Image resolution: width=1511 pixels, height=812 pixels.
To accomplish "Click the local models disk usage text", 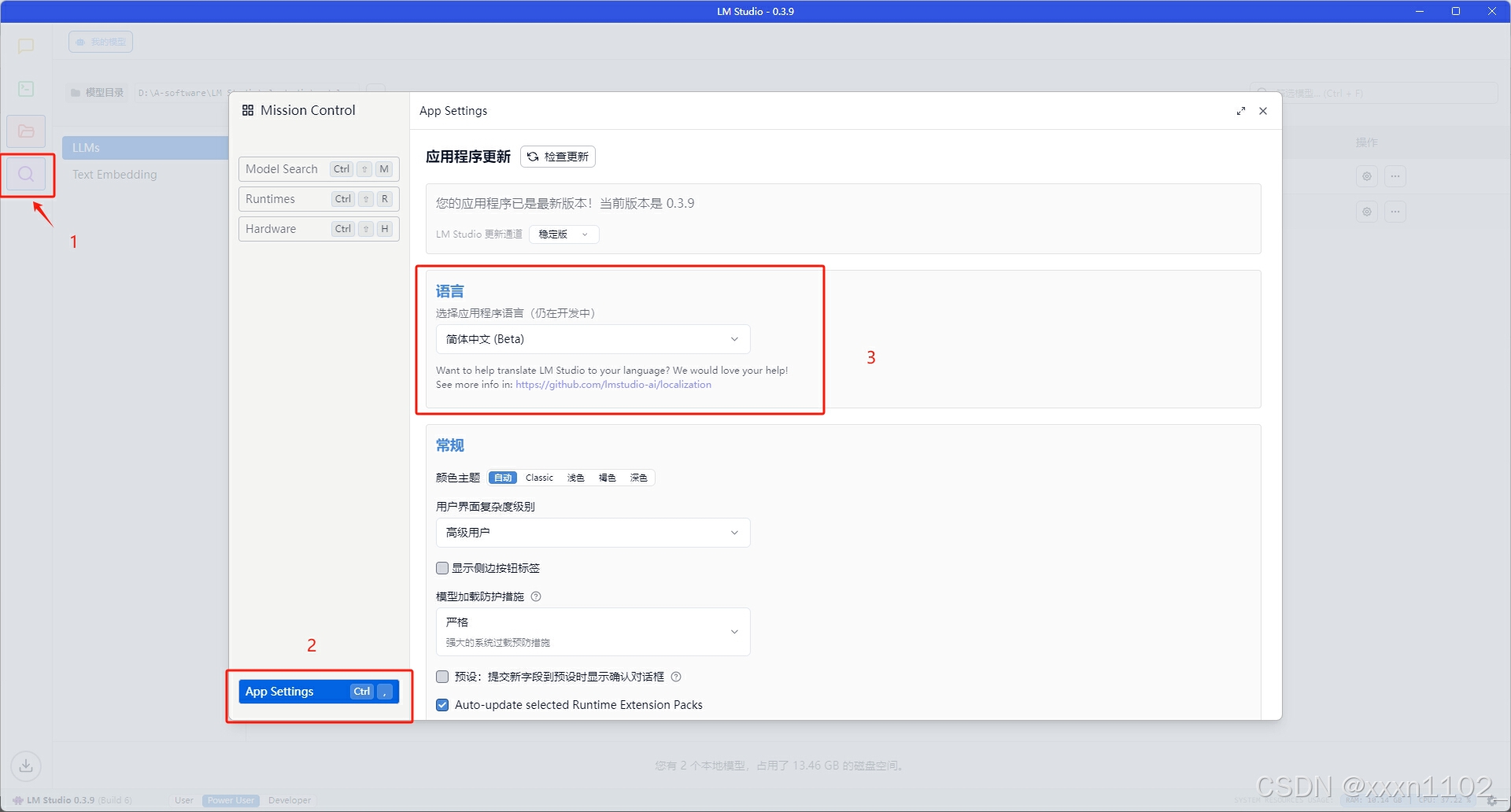I will (780, 766).
